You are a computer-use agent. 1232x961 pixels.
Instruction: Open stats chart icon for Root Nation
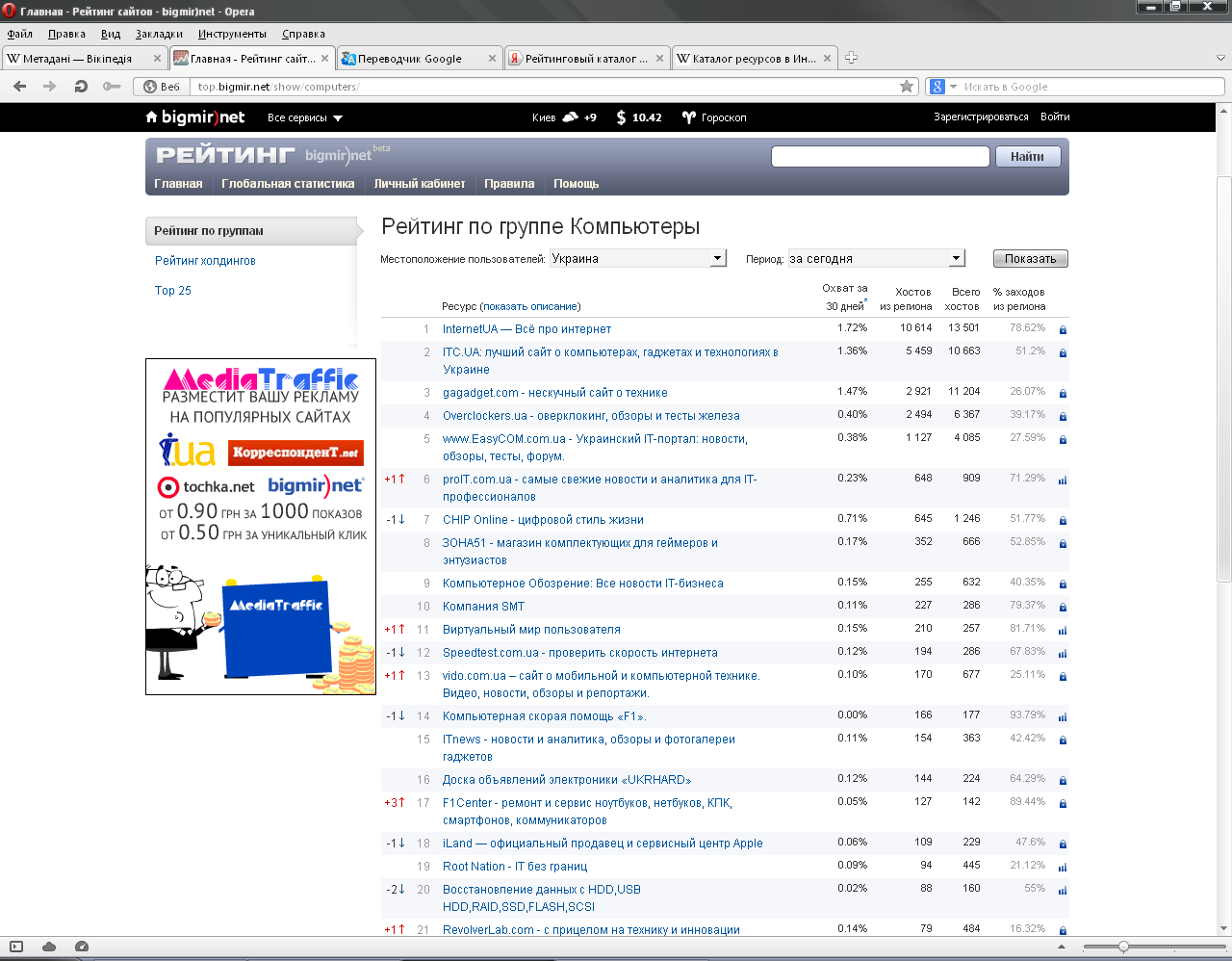point(1063,867)
